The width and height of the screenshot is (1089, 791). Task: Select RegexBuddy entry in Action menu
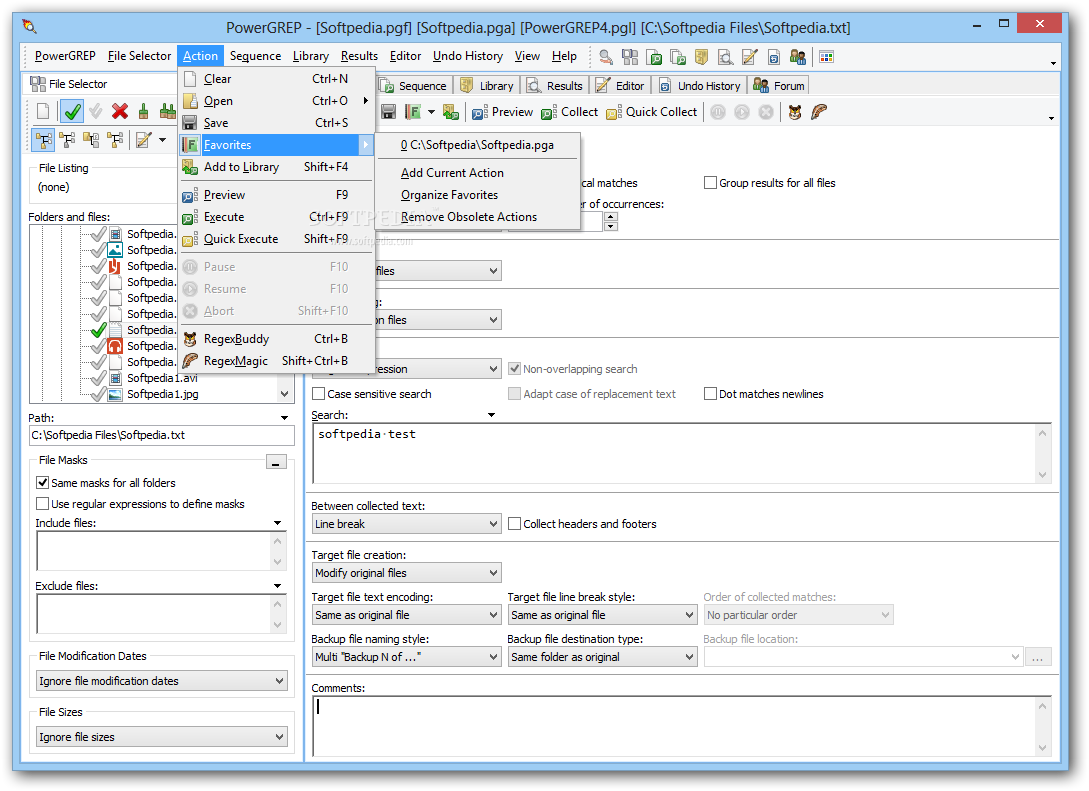pos(277,339)
